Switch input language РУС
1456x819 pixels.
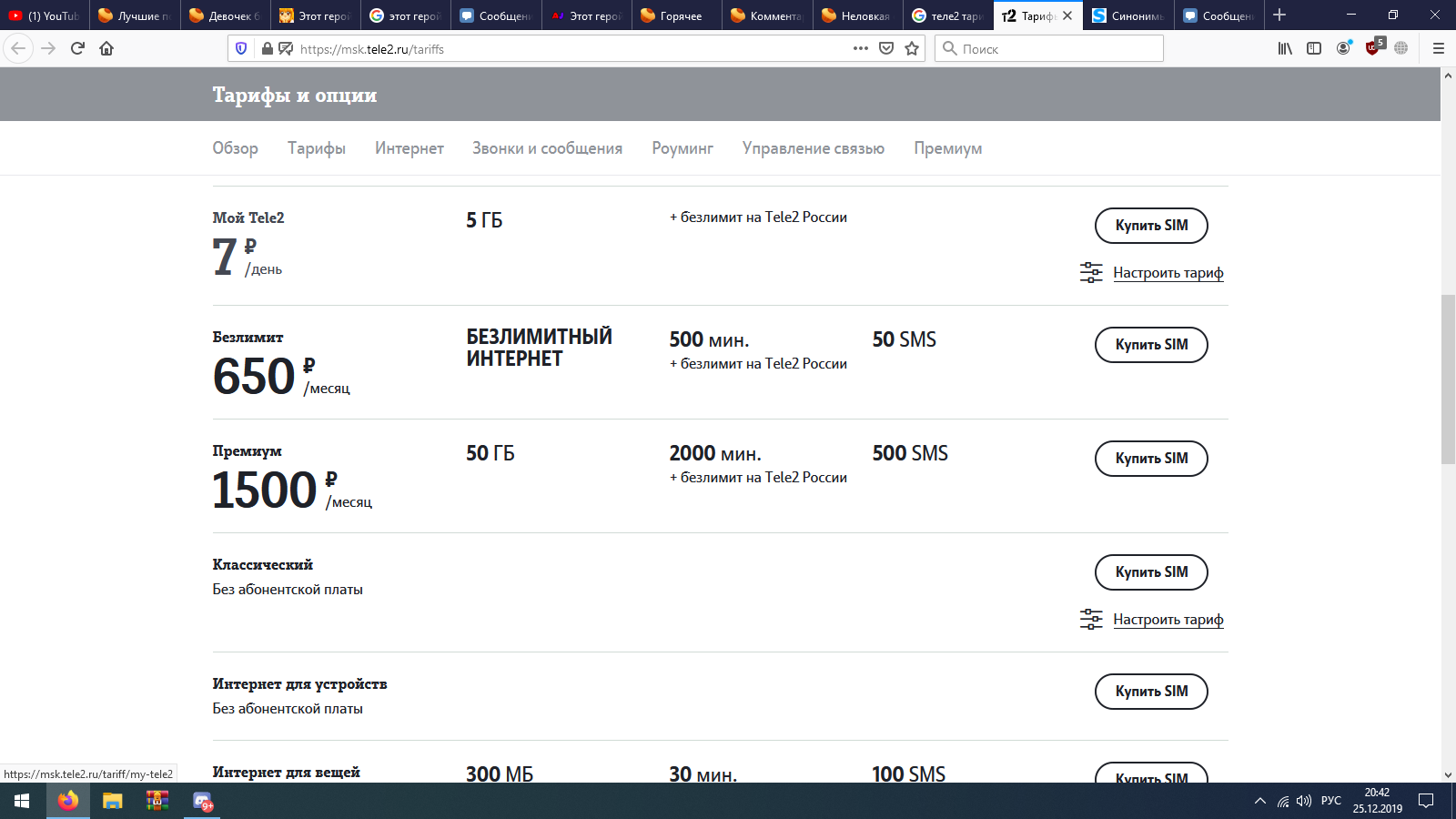1331,801
